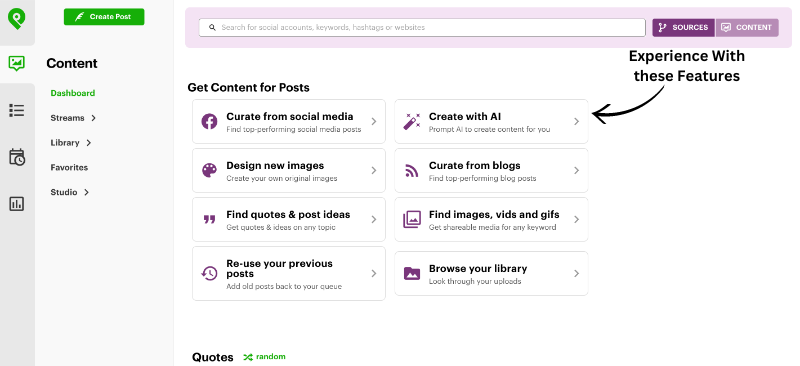Screen dimensions: 800x366
Task: Click 'Find images, vids and gifs' title
Action: (494, 214)
